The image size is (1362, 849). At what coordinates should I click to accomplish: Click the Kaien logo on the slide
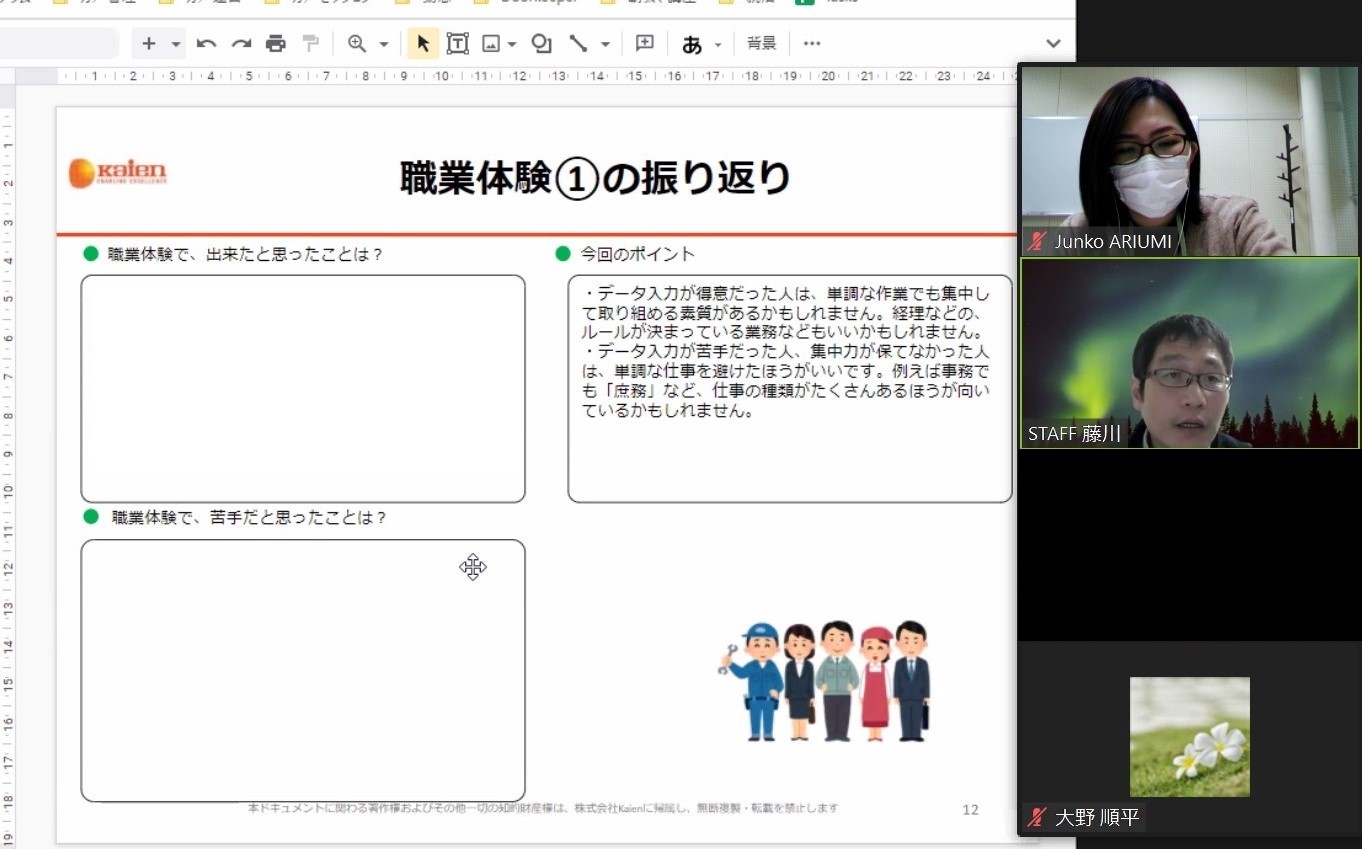point(118,173)
